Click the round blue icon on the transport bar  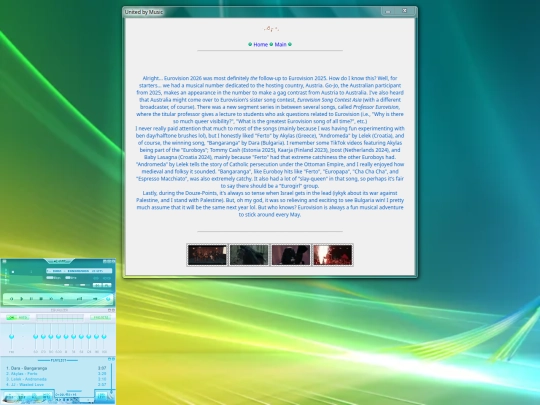tap(108, 299)
